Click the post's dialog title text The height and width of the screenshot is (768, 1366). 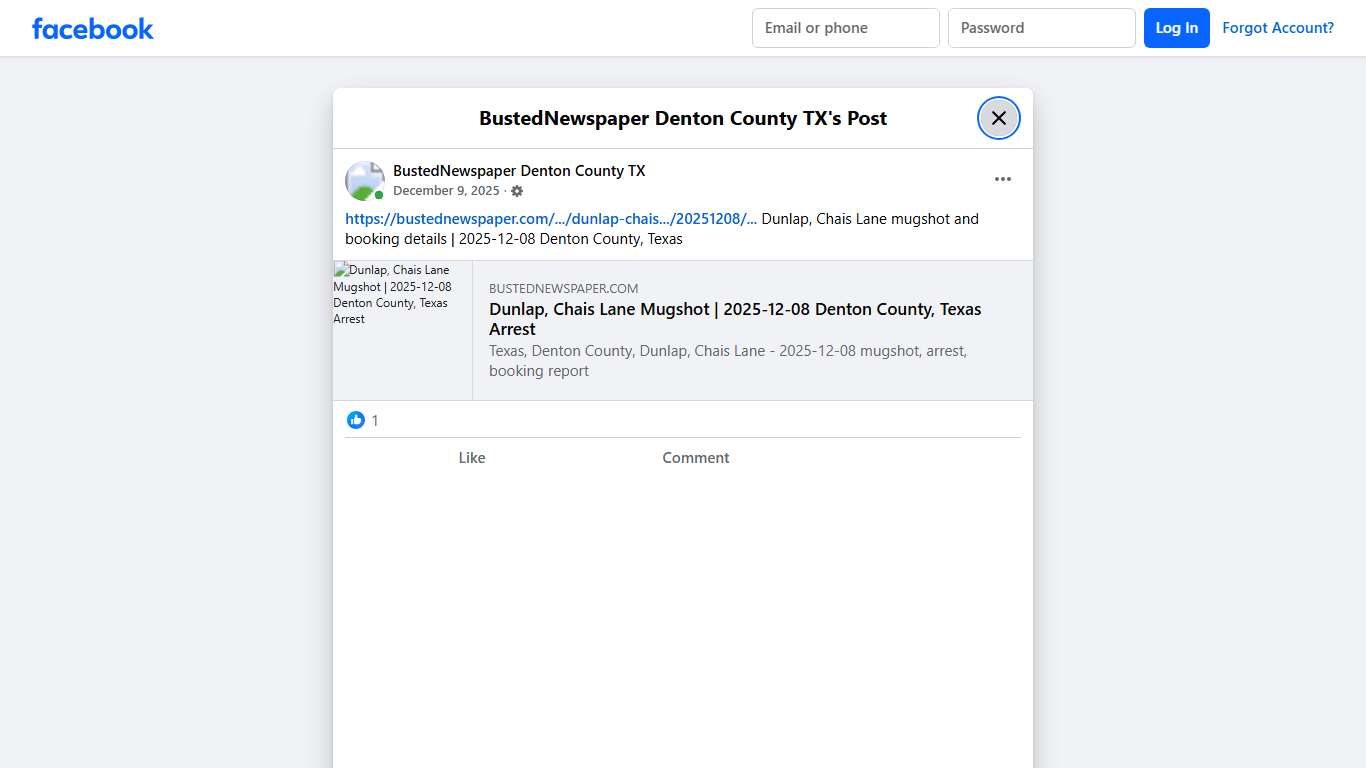click(682, 118)
